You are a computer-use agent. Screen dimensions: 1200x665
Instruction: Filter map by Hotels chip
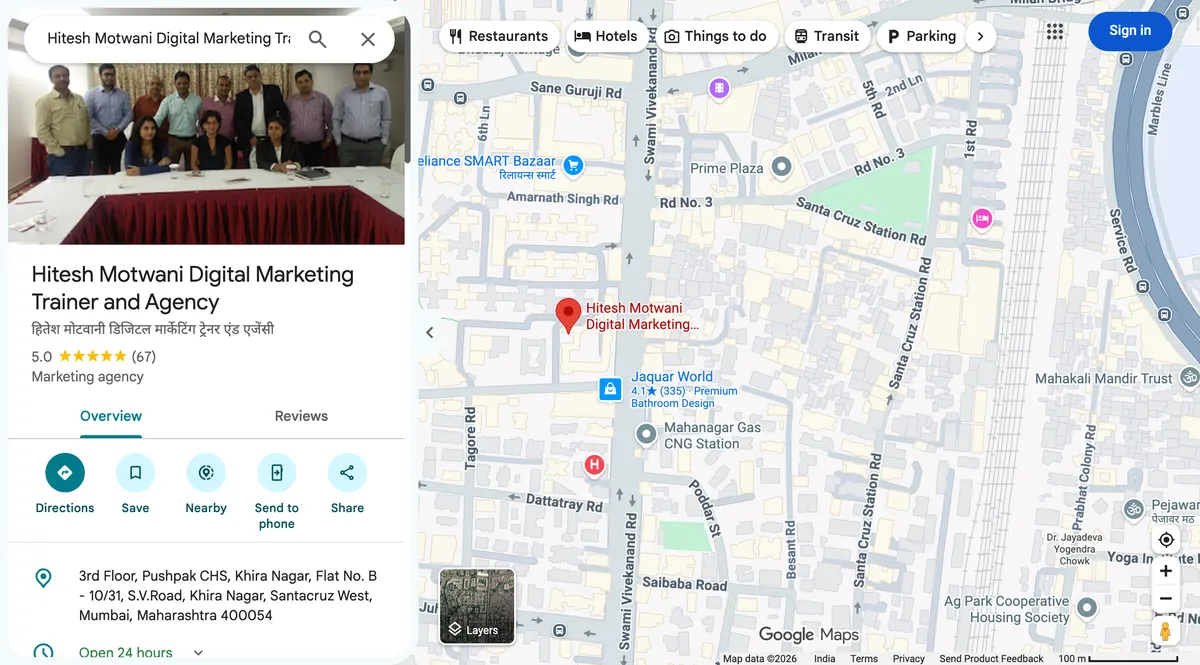tap(606, 36)
